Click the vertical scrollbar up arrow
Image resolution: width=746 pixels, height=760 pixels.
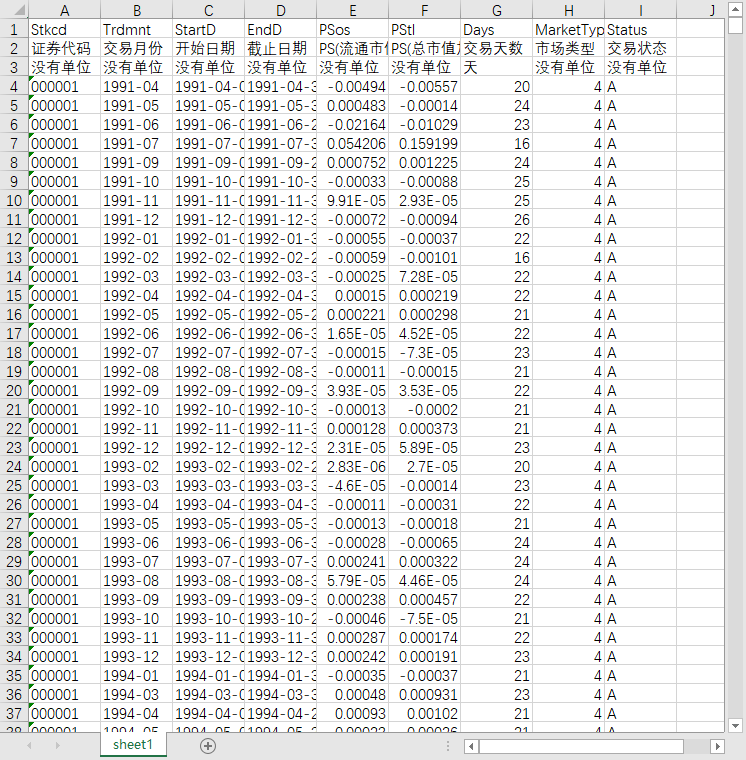[735, 9]
